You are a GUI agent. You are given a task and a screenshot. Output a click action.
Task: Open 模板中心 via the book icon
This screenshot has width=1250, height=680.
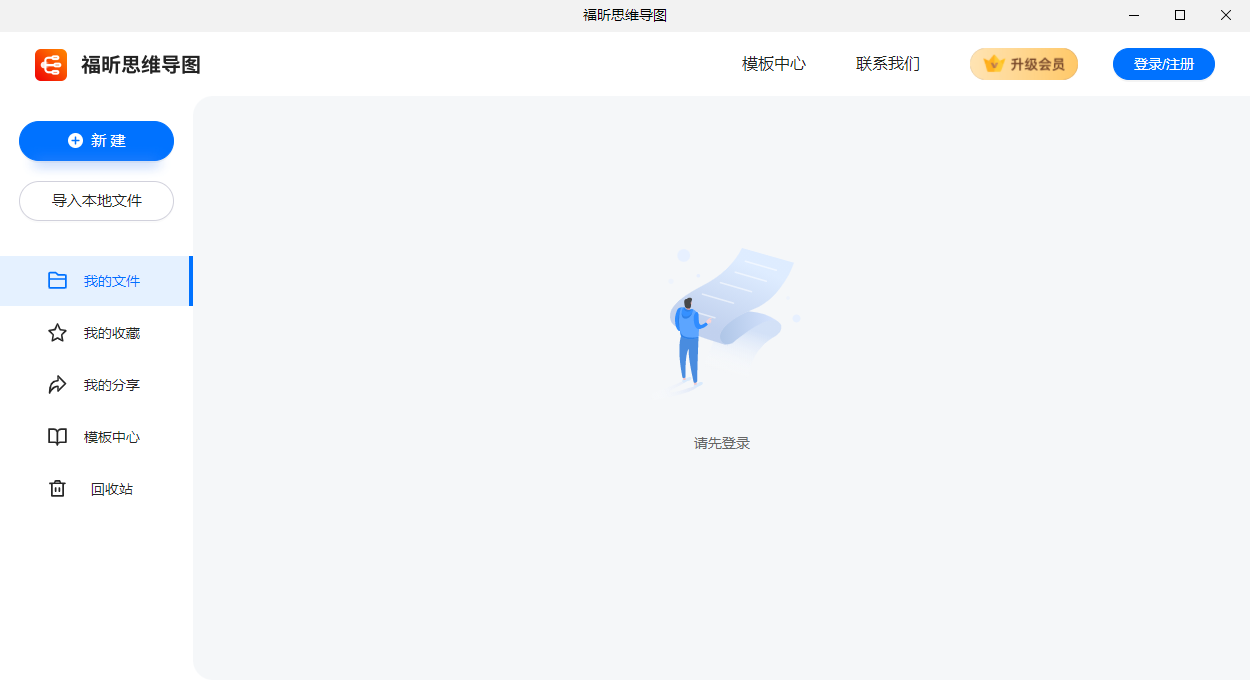pyautogui.click(x=57, y=436)
